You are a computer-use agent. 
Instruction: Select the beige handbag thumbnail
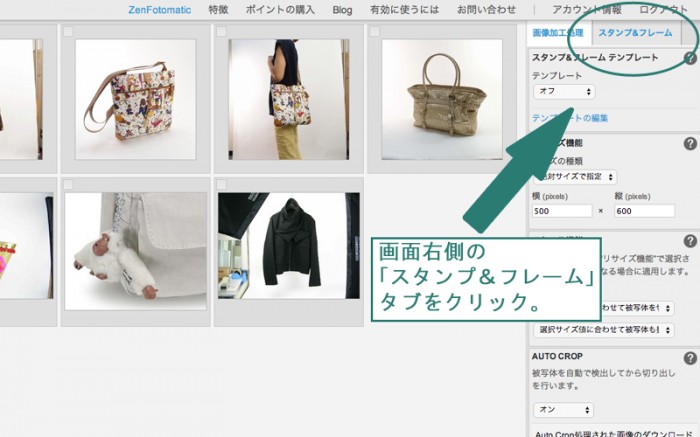click(442, 99)
